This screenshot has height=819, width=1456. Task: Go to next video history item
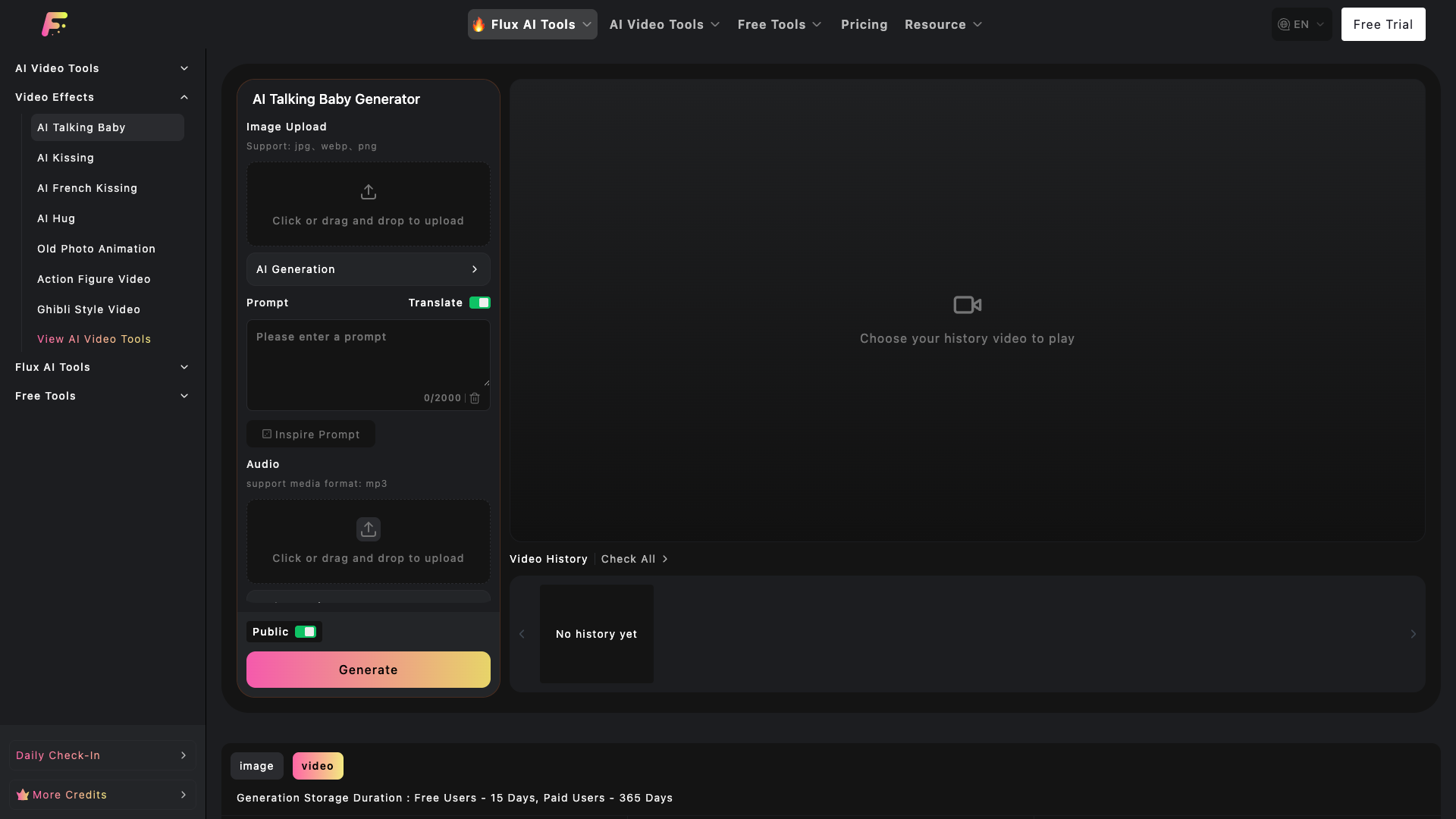[1414, 634]
